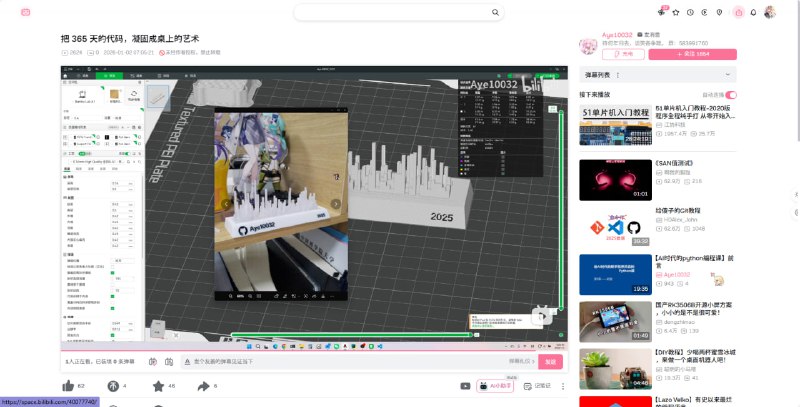The height and width of the screenshot is (407, 800).
Task: Open the AI assistant (AI小助手) tab
Action: (496, 385)
